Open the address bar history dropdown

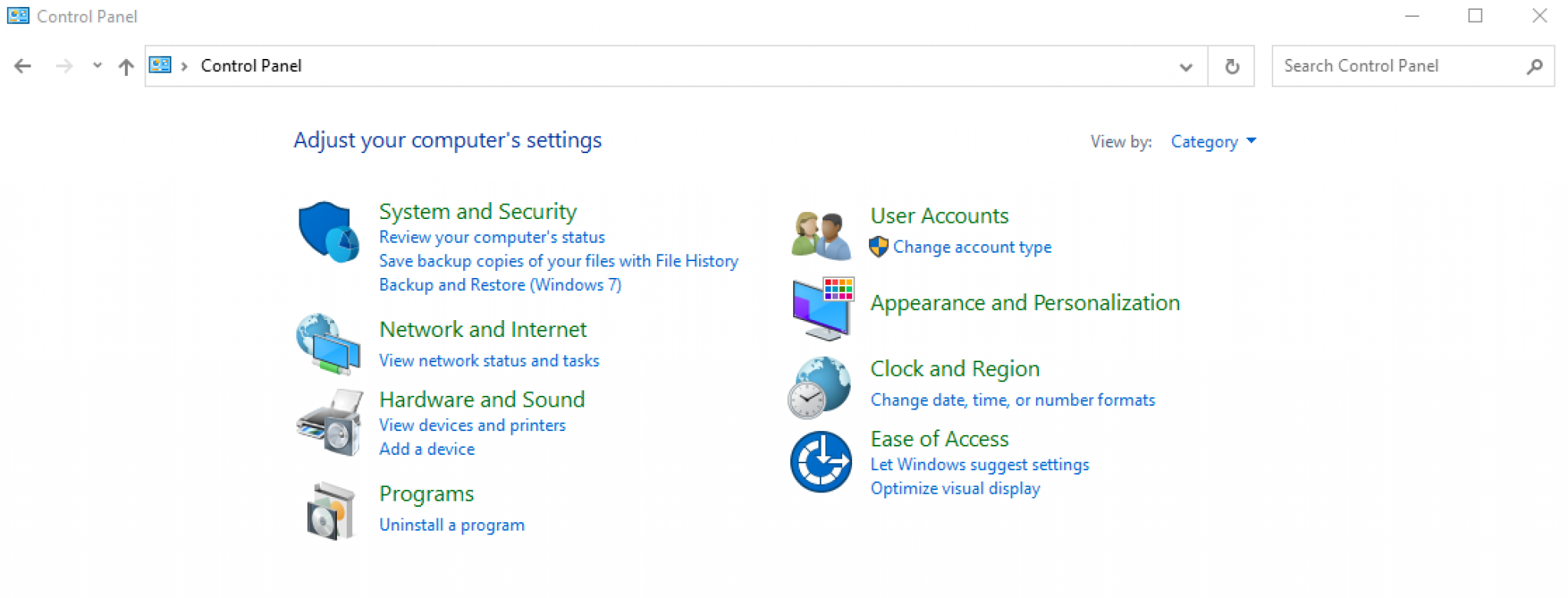tap(1186, 67)
